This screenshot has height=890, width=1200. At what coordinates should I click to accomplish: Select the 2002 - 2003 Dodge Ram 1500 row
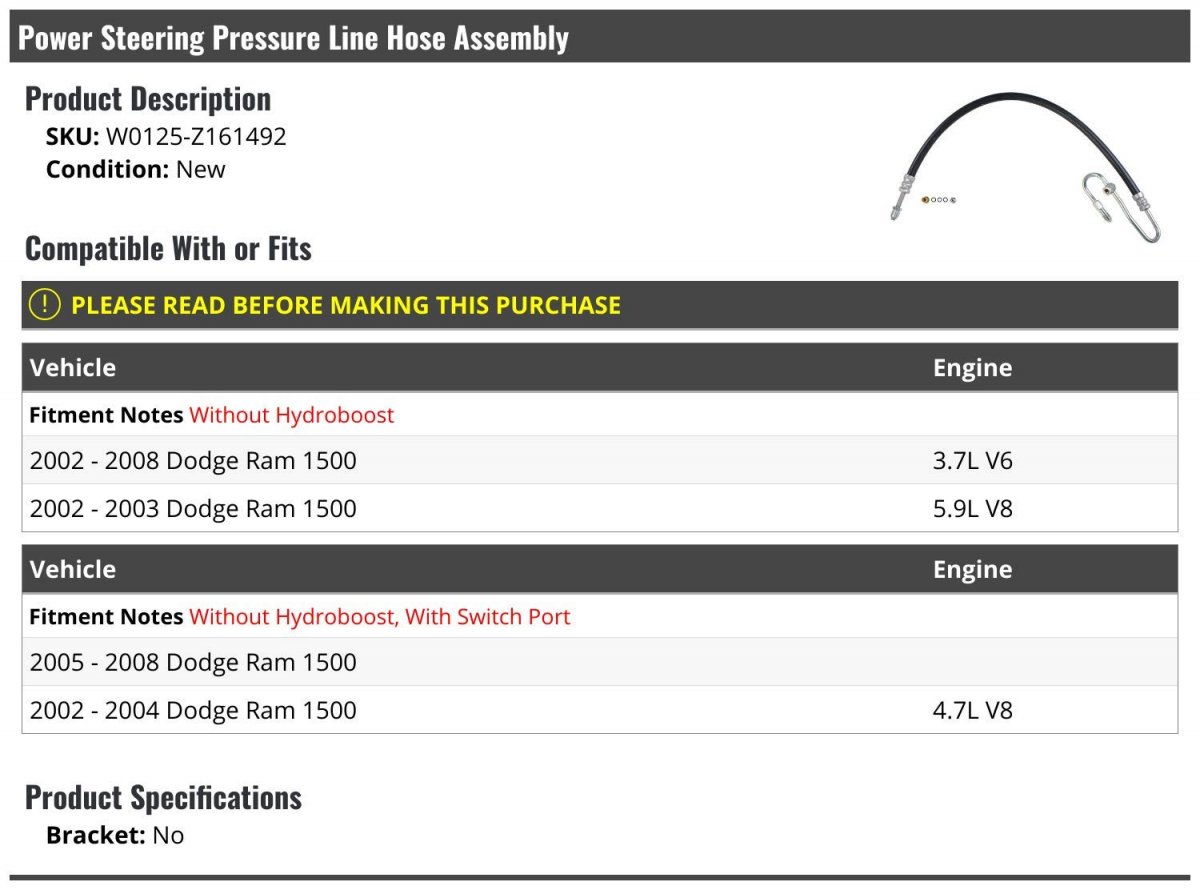pos(600,509)
